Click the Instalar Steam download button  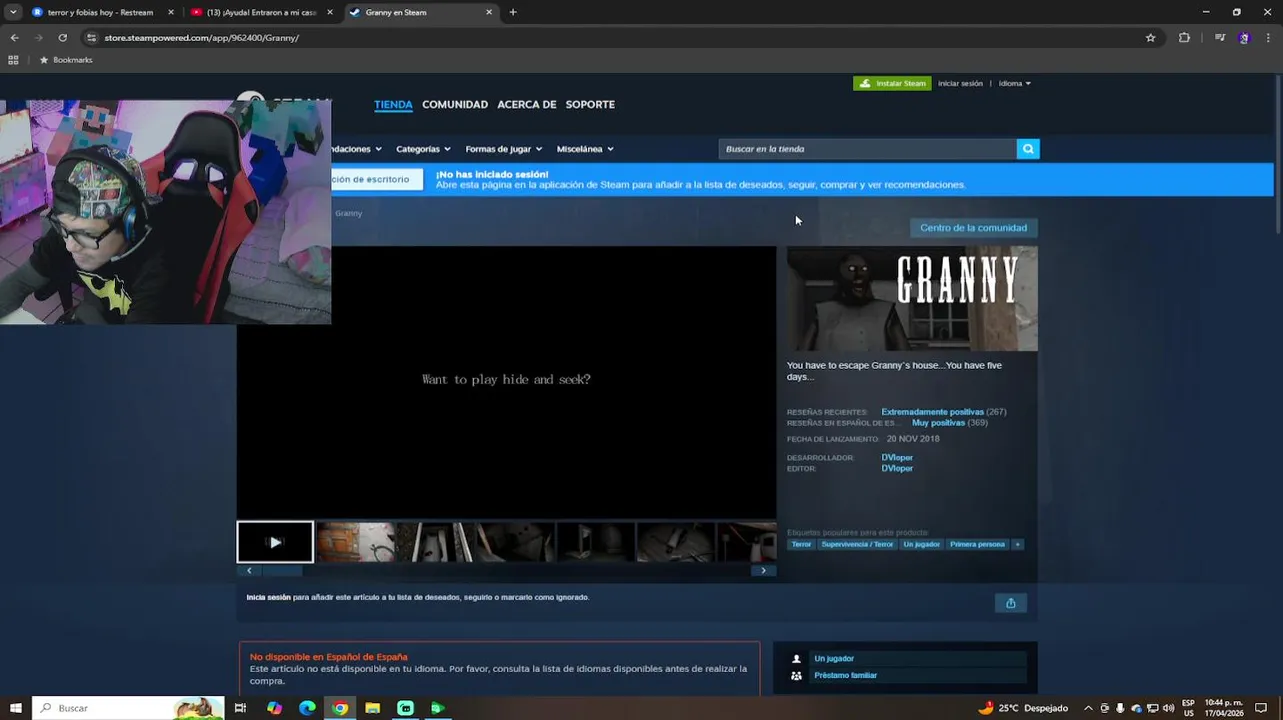pyautogui.click(x=892, y=83)
